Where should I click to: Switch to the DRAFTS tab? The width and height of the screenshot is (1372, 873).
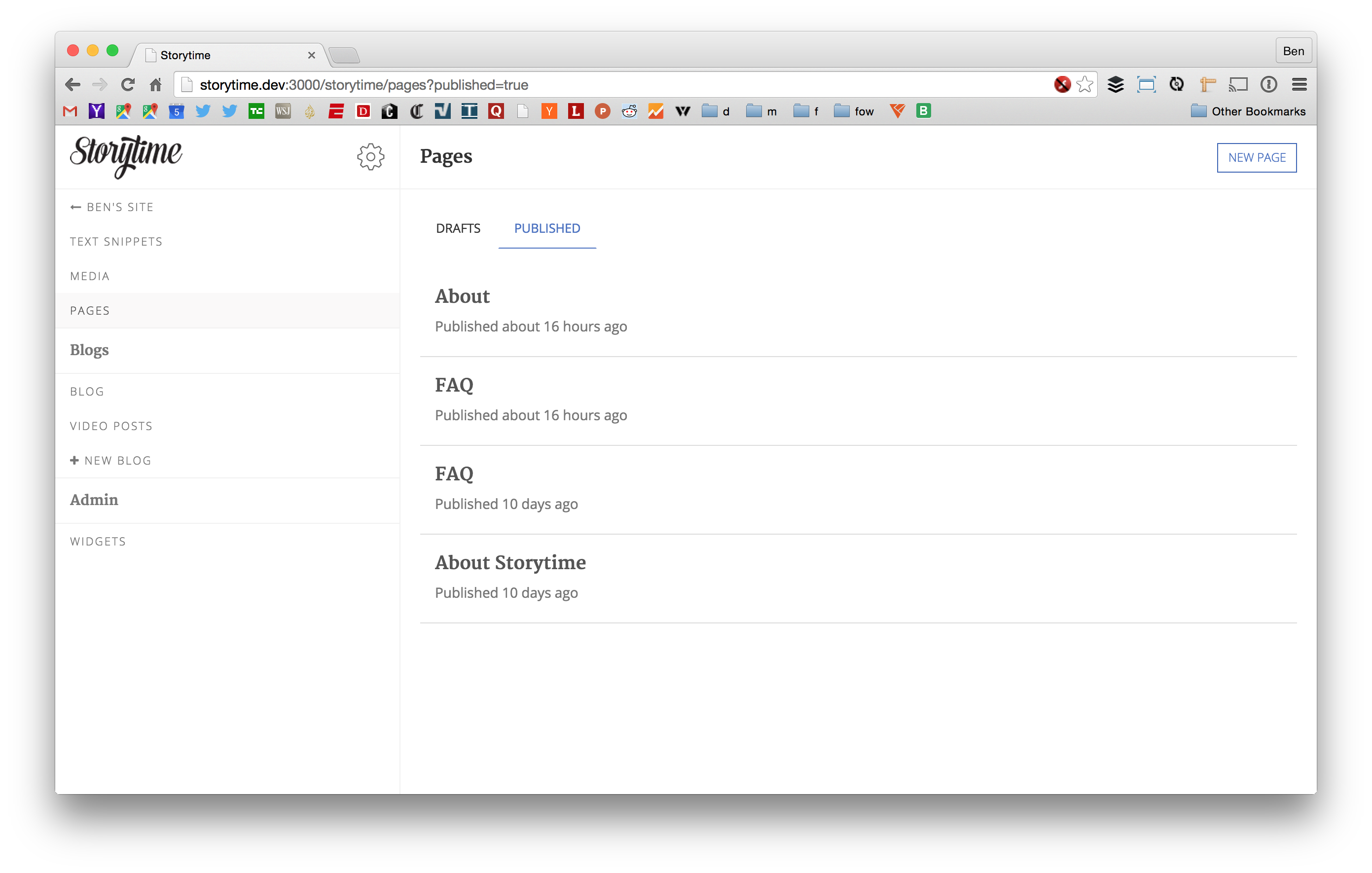click(x=459, y=228)
